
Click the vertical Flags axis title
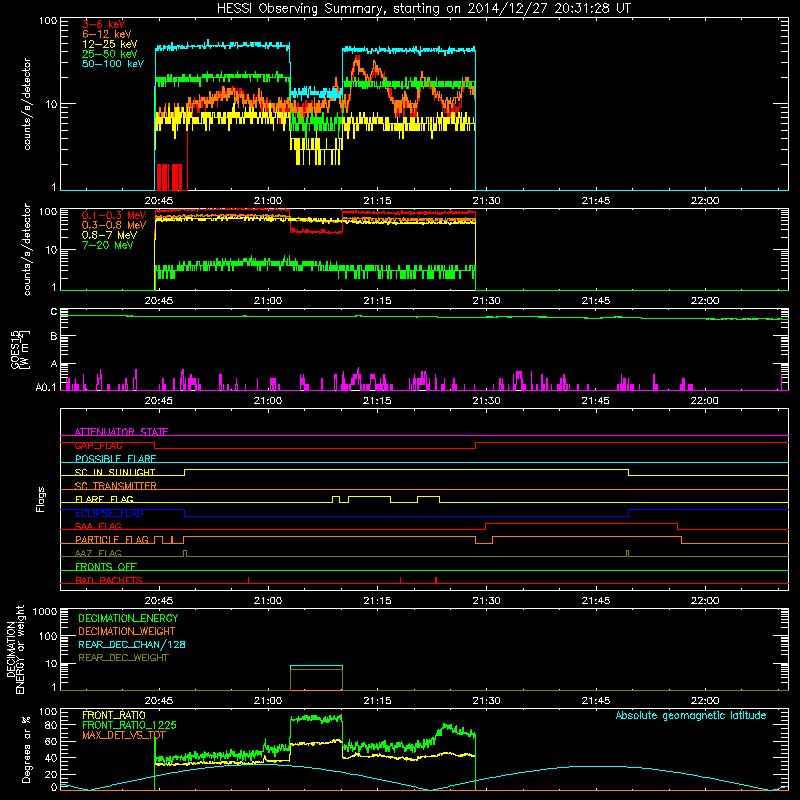point(41,499)
